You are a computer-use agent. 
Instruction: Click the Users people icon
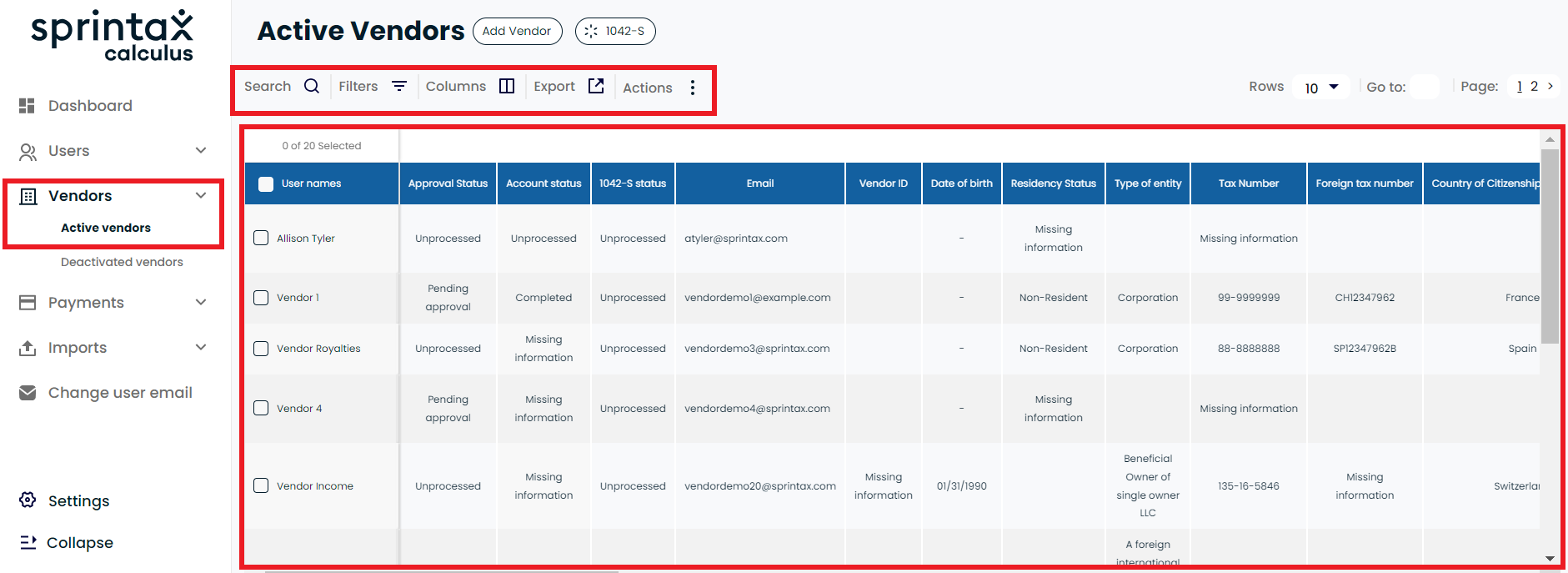pos(28,152)
